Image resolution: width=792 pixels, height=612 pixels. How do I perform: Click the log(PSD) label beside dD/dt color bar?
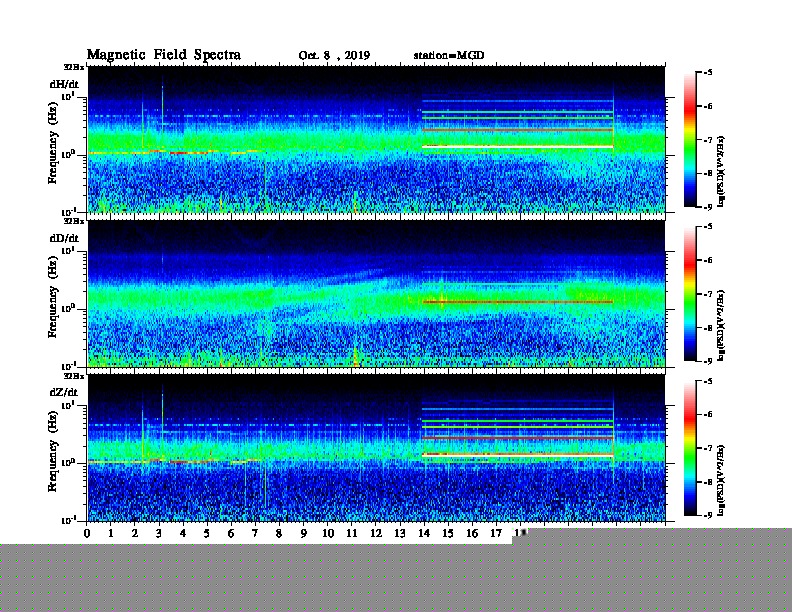[721, 325]
